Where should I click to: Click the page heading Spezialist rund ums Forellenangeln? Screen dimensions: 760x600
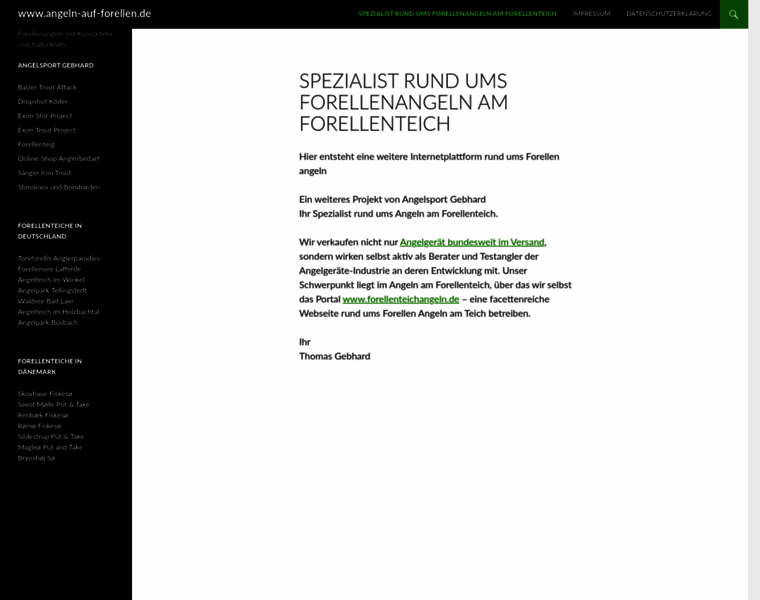click(403, 102)
